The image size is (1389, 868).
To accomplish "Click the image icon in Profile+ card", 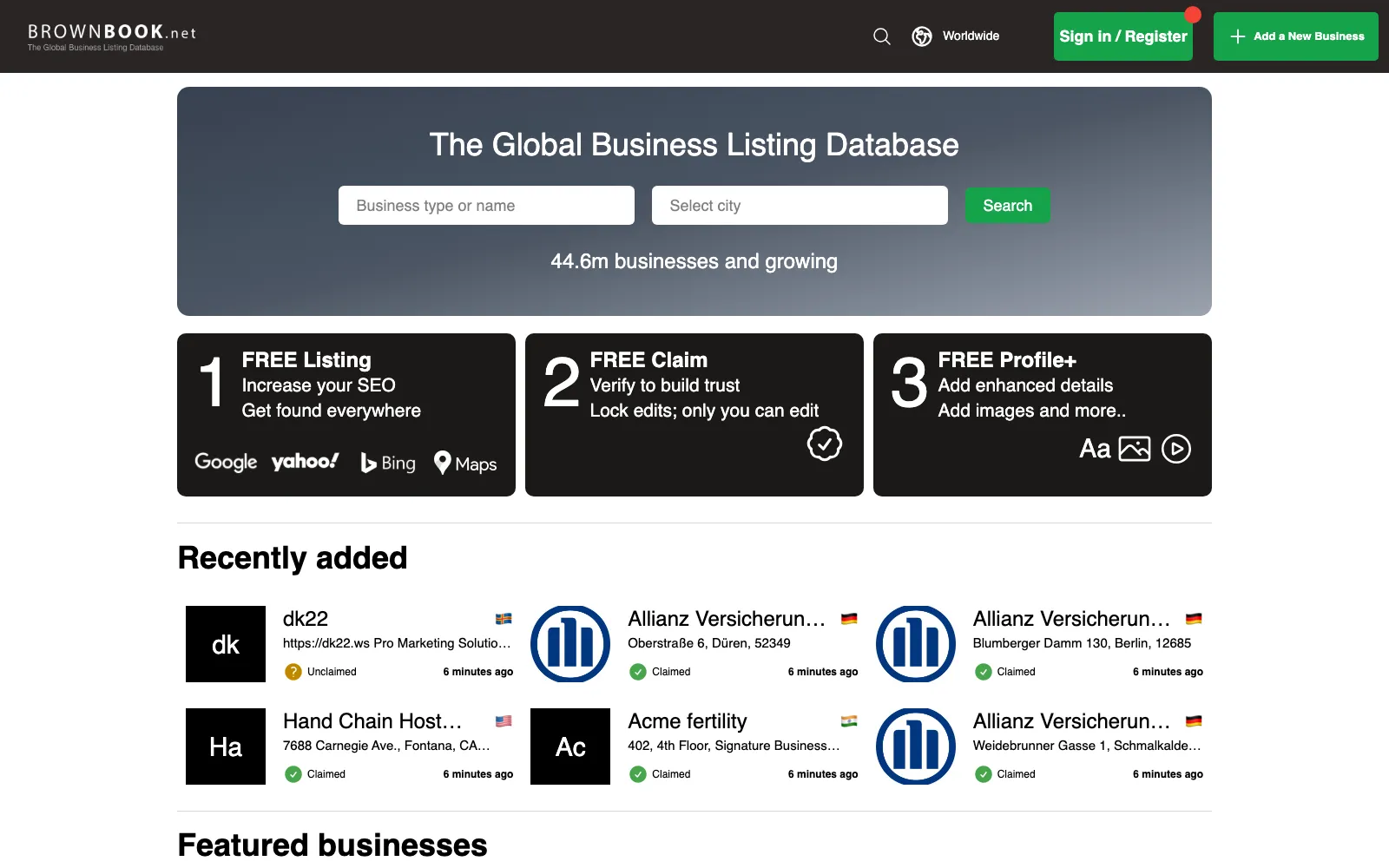I will 1135,449.
